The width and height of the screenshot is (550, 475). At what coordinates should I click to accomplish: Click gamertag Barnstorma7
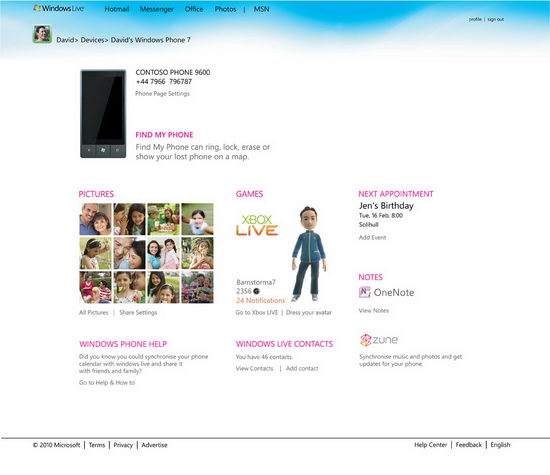[256, 282]
